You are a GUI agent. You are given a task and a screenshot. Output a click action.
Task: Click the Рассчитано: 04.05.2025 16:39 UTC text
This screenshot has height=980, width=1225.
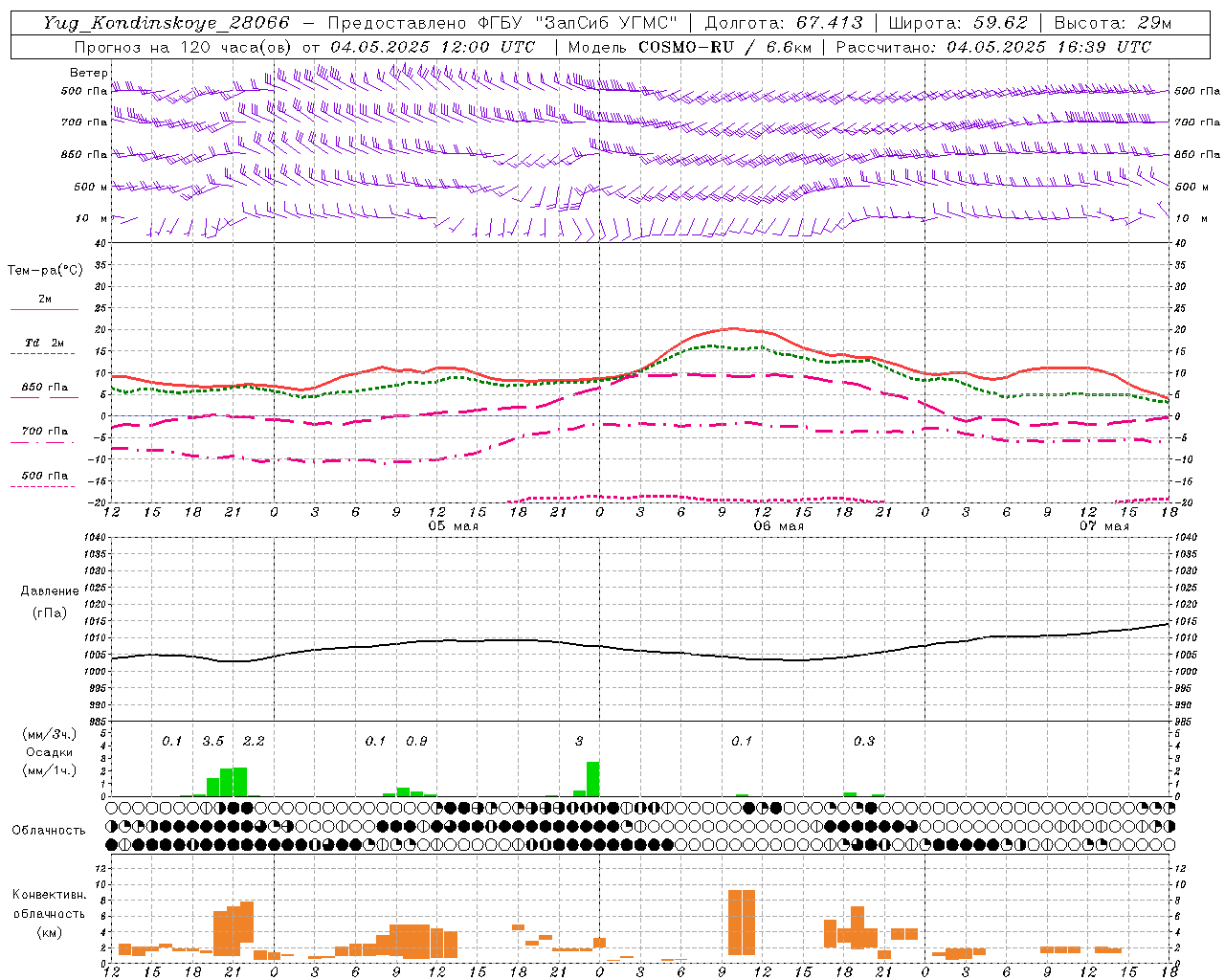pyautogui.click(x=993, y=47)
